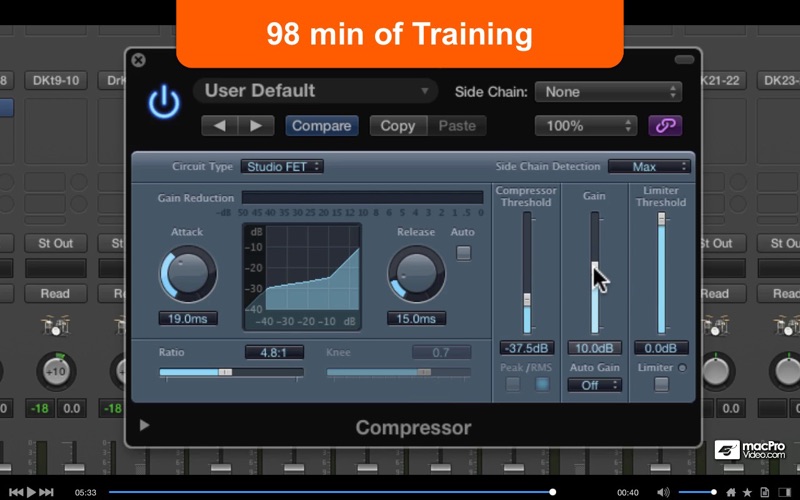Click the Release 15.0ms value field
800x500 pixels.
pyautogui.click(x=416, y=319)
